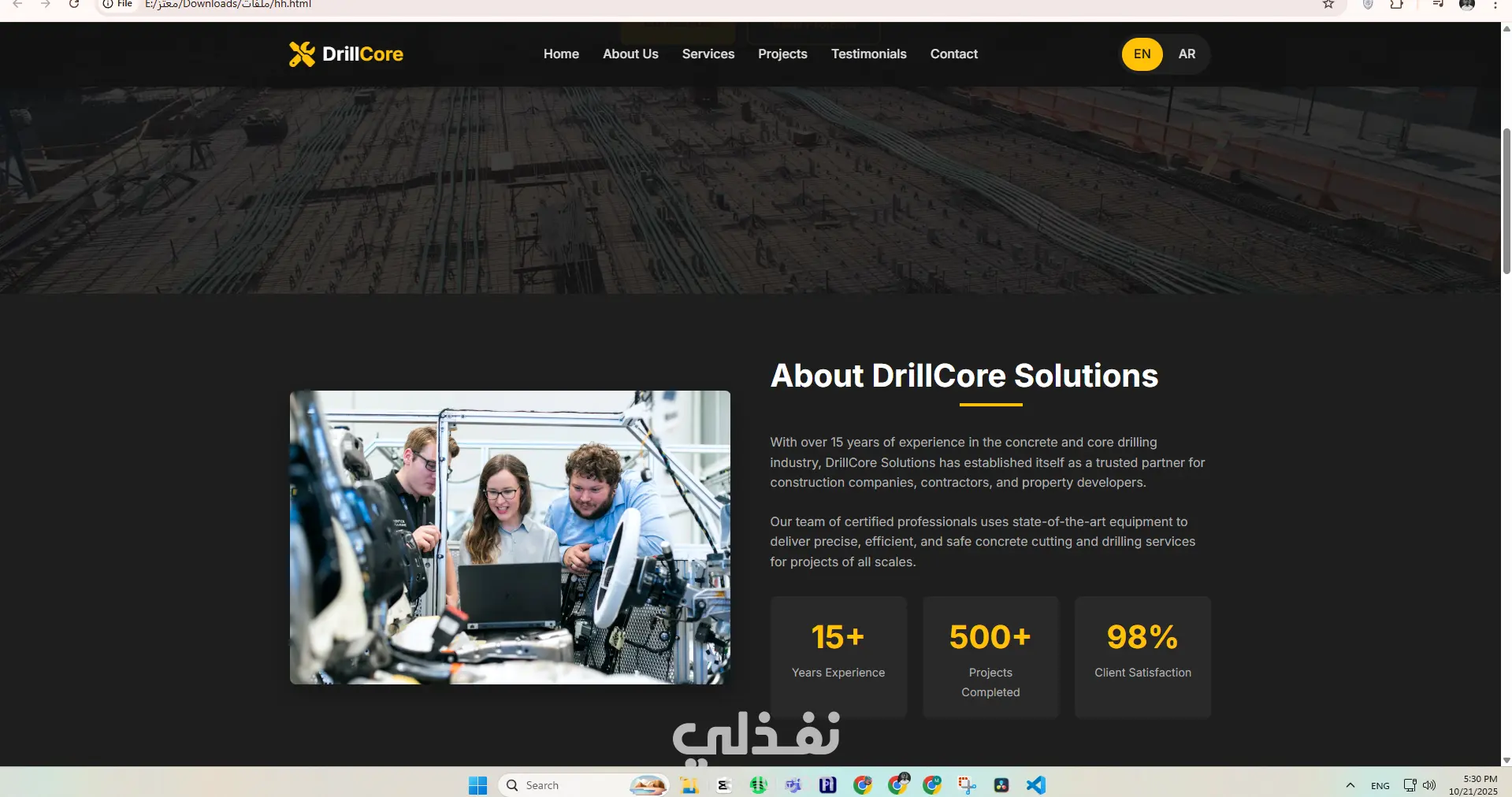Viewport: 1512px width, 797px height.
Task: Navigate to Projects in the navbar
Action: (782, 54)
